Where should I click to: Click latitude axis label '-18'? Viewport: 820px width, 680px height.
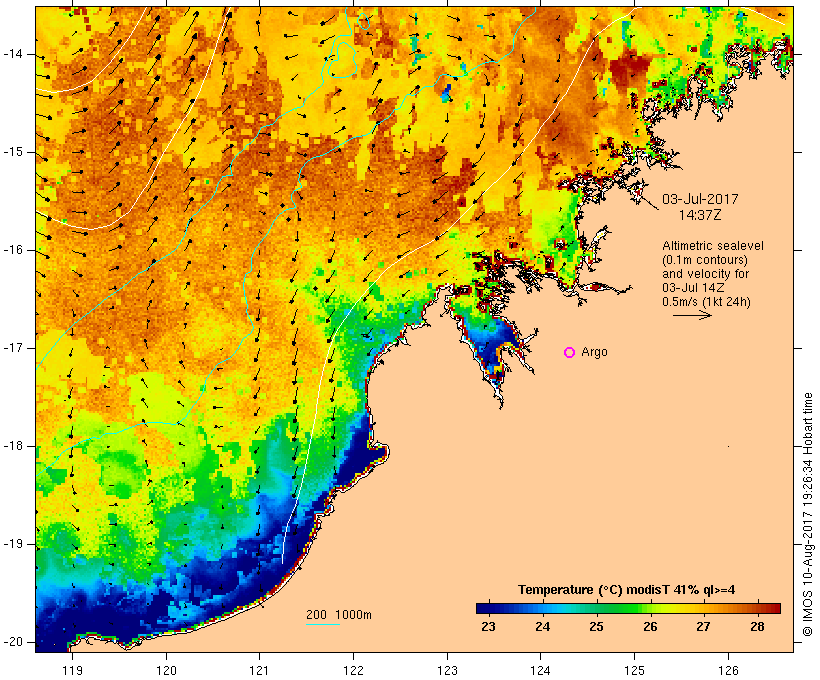(13, 446)
